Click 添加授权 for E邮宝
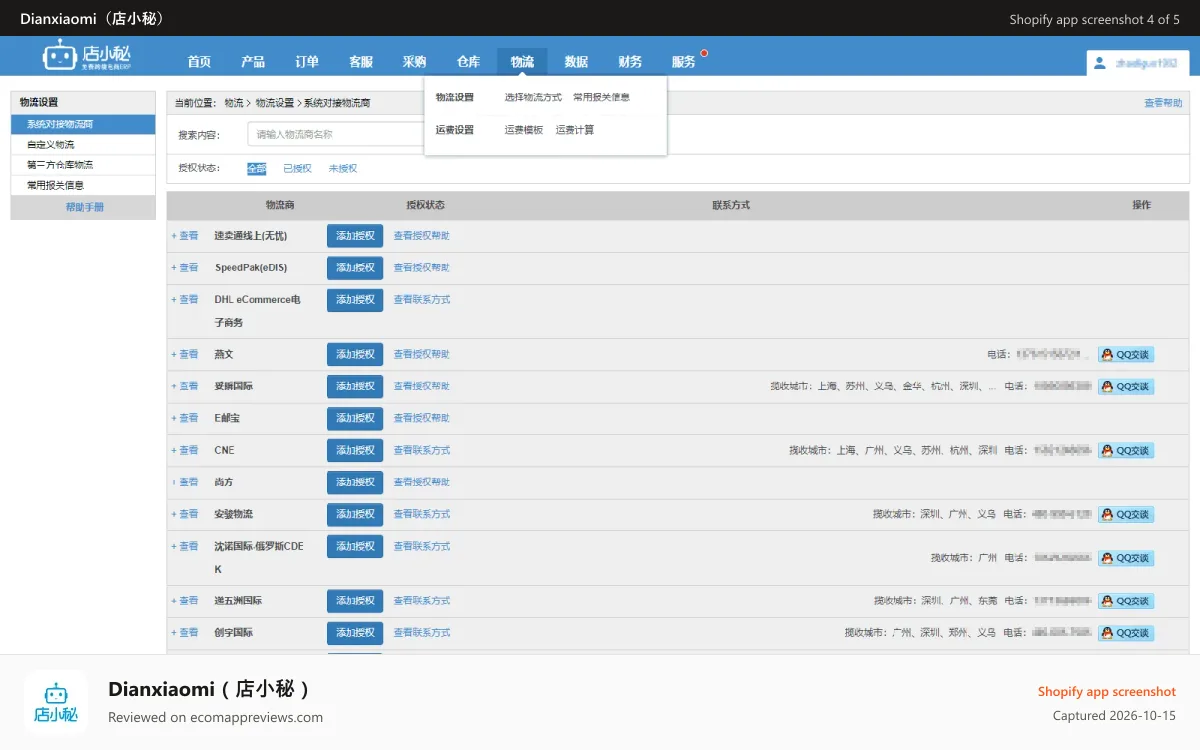 (355, 418)
